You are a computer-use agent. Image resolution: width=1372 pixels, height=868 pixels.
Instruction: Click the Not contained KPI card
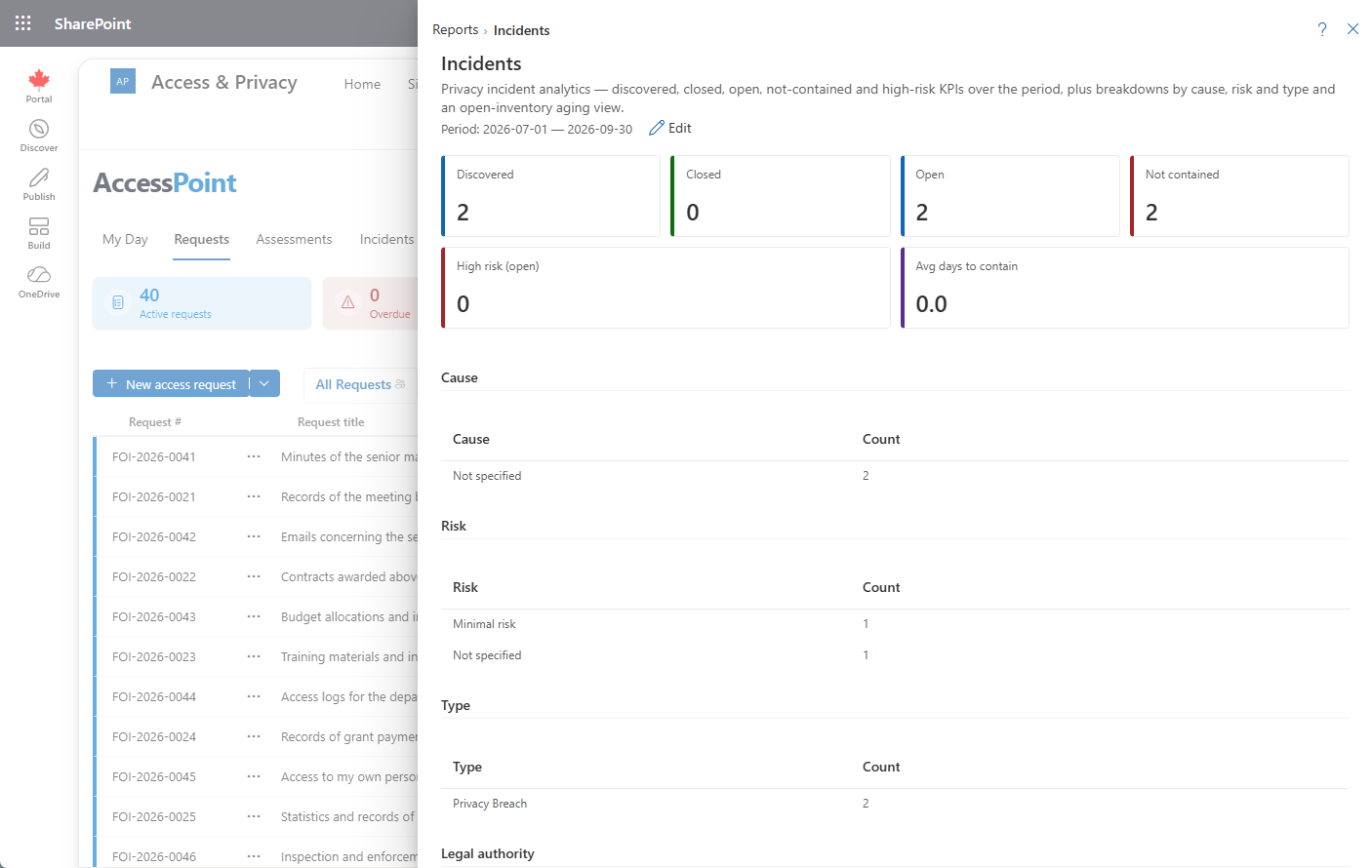tap(1239, 196)
